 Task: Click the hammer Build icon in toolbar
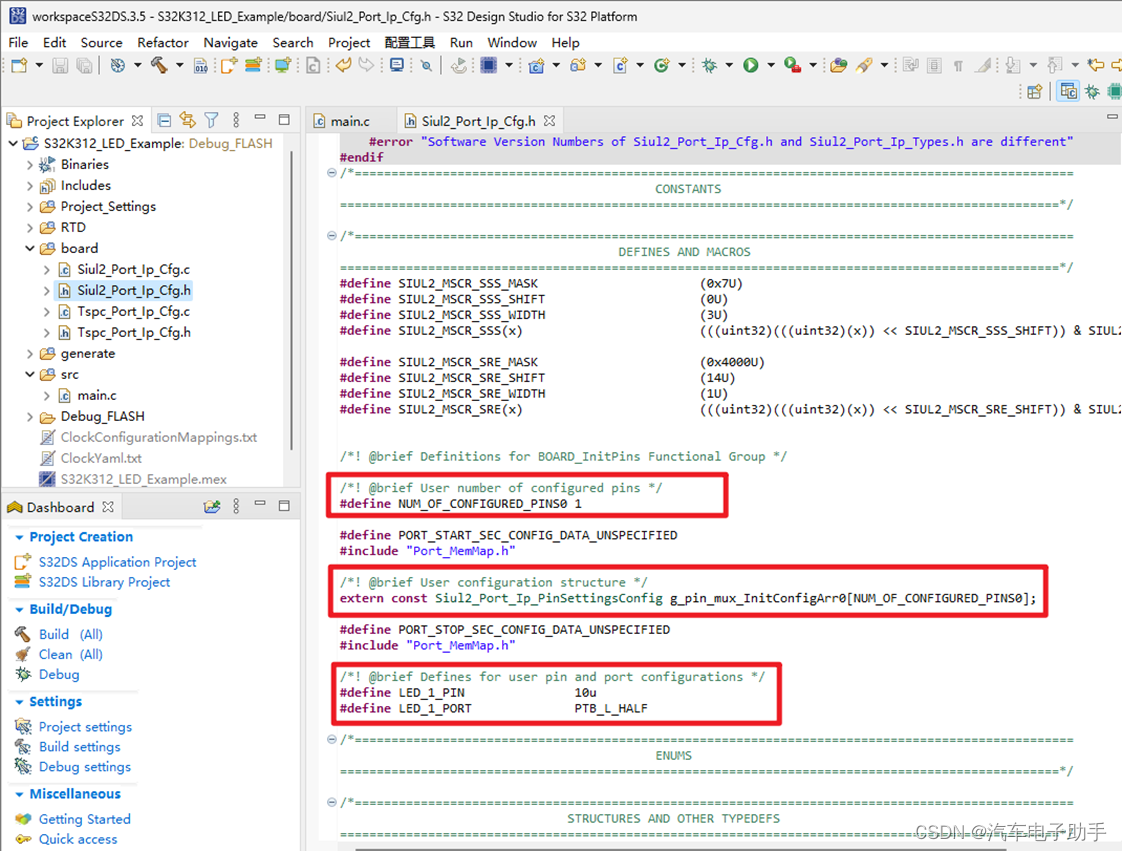(x=159, y=66)
